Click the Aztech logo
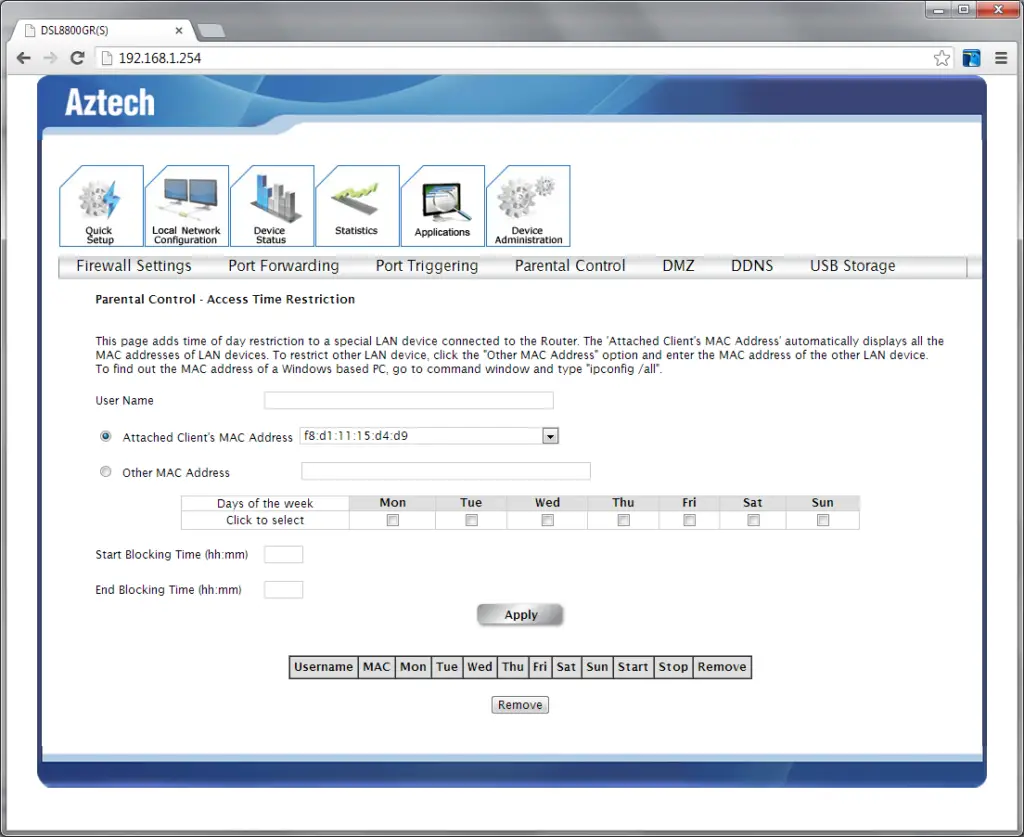 110,103
